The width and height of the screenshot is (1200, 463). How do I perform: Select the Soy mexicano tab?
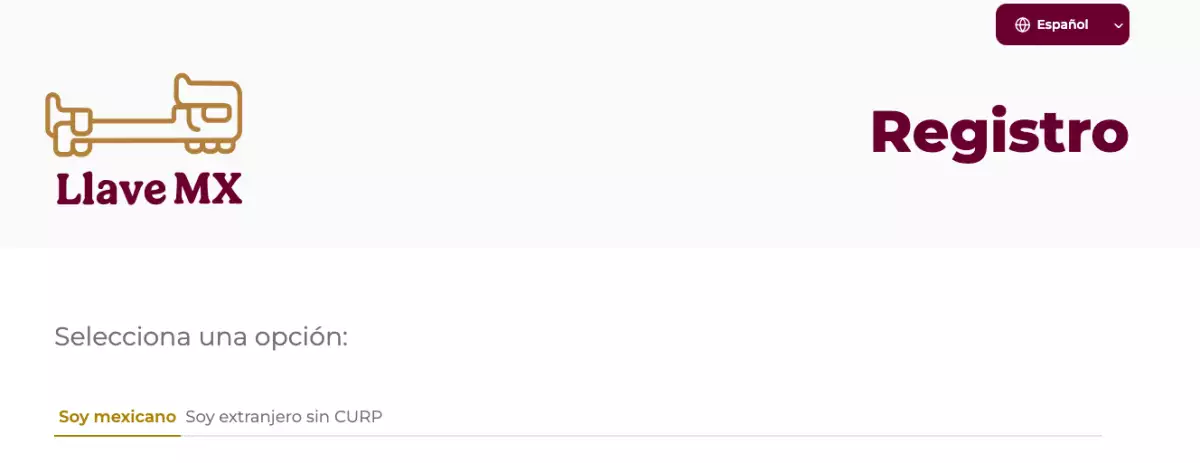click(117, 416)
